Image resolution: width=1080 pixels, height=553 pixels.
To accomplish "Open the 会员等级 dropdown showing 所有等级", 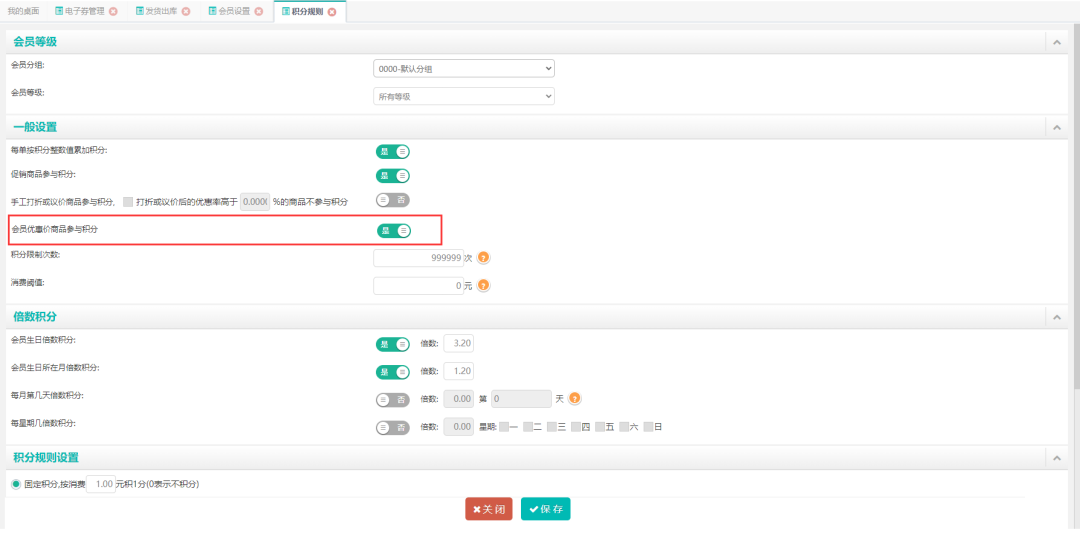I will (x=463, y=97).
